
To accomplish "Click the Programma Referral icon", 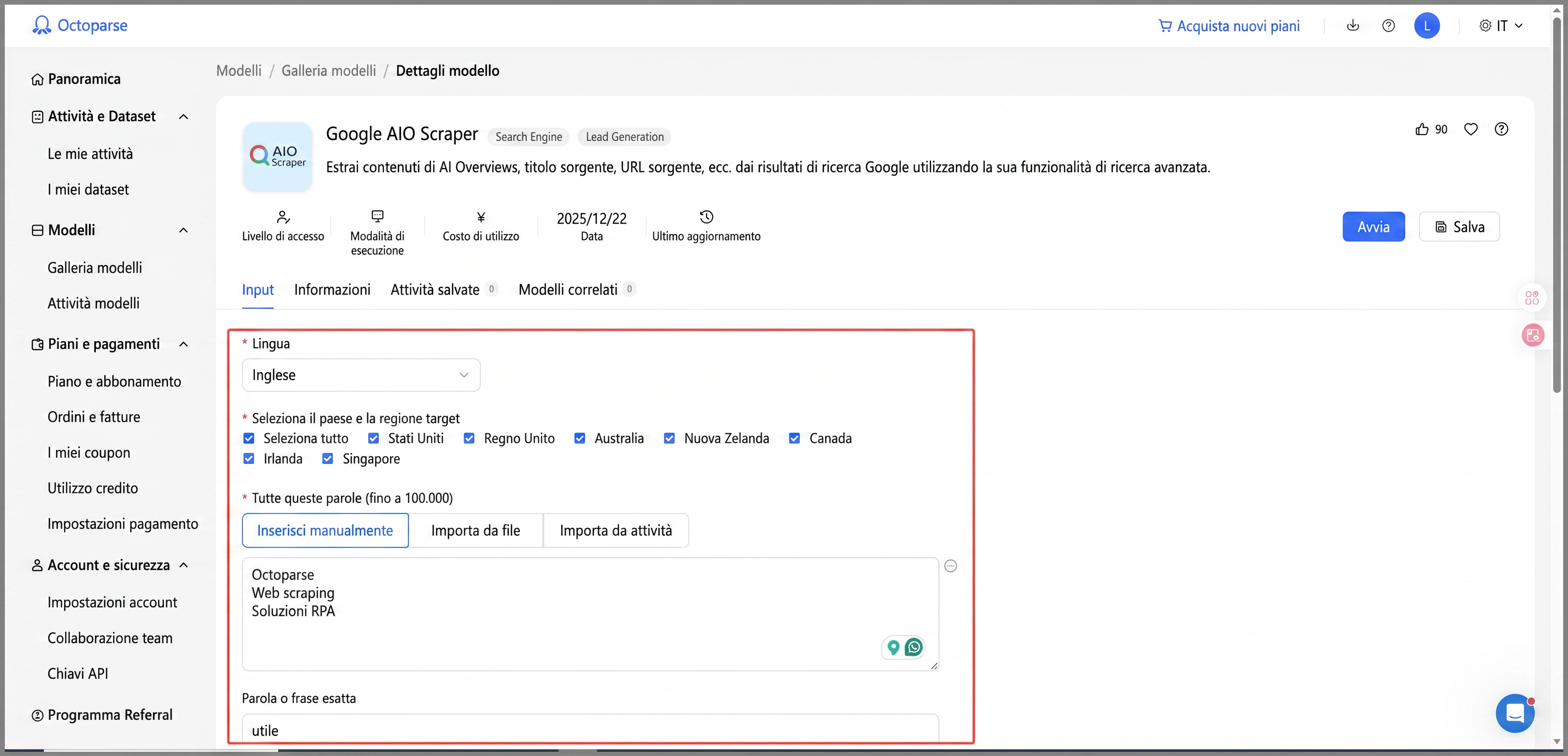I will 38,715.
